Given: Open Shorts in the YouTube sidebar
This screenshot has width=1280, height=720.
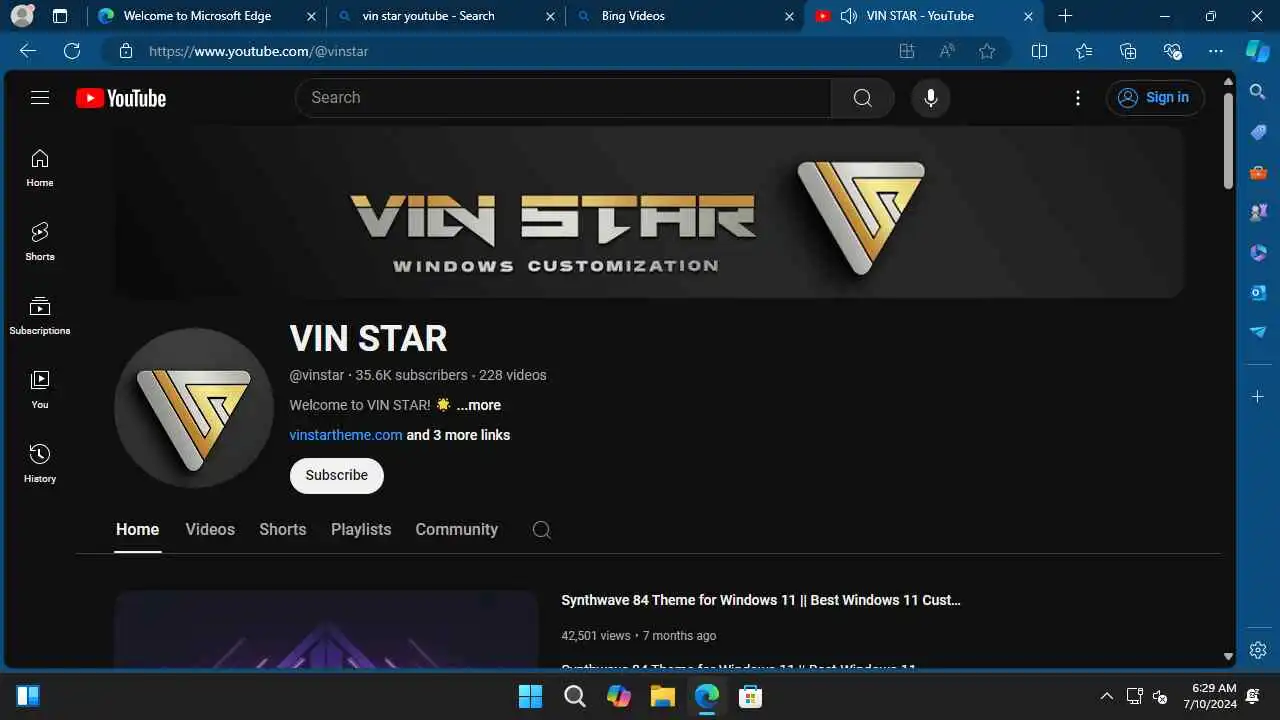Looking at the screenshot, I should 40,242.
